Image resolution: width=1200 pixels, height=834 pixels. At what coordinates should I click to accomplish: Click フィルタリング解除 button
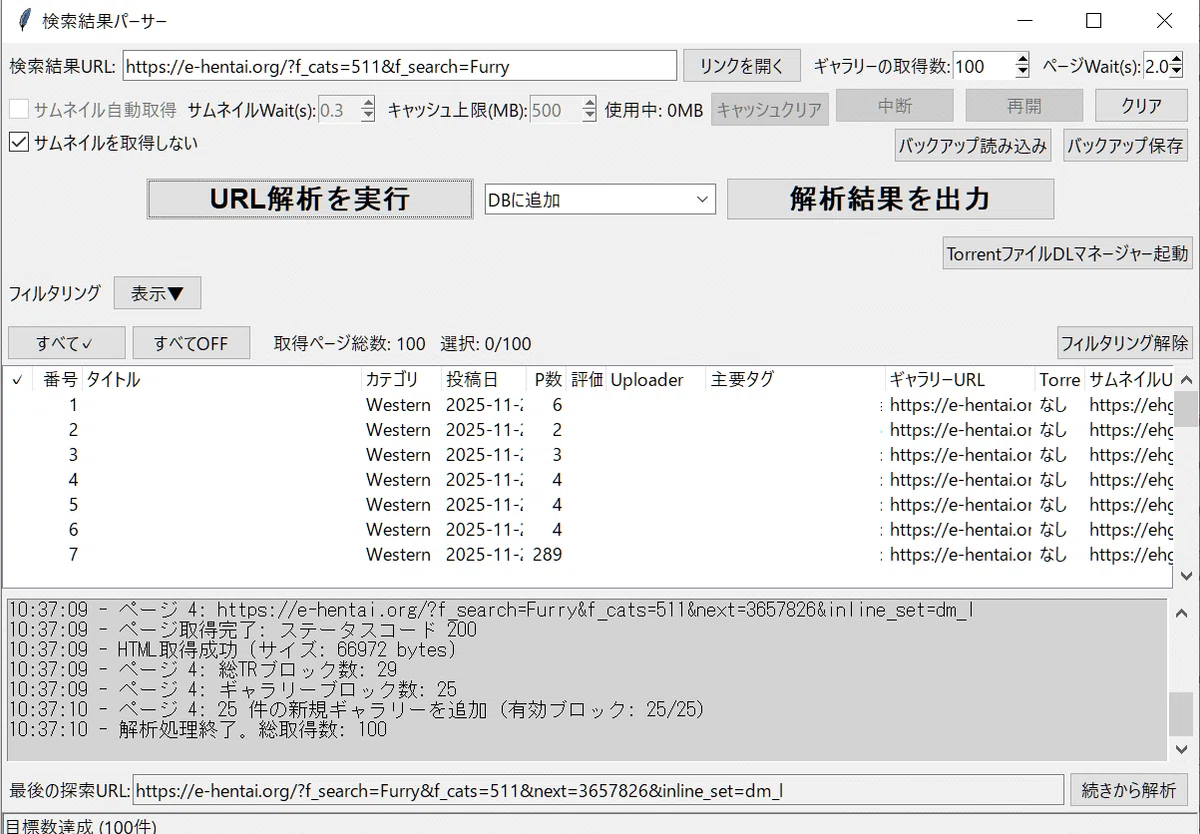[1125, 343]
